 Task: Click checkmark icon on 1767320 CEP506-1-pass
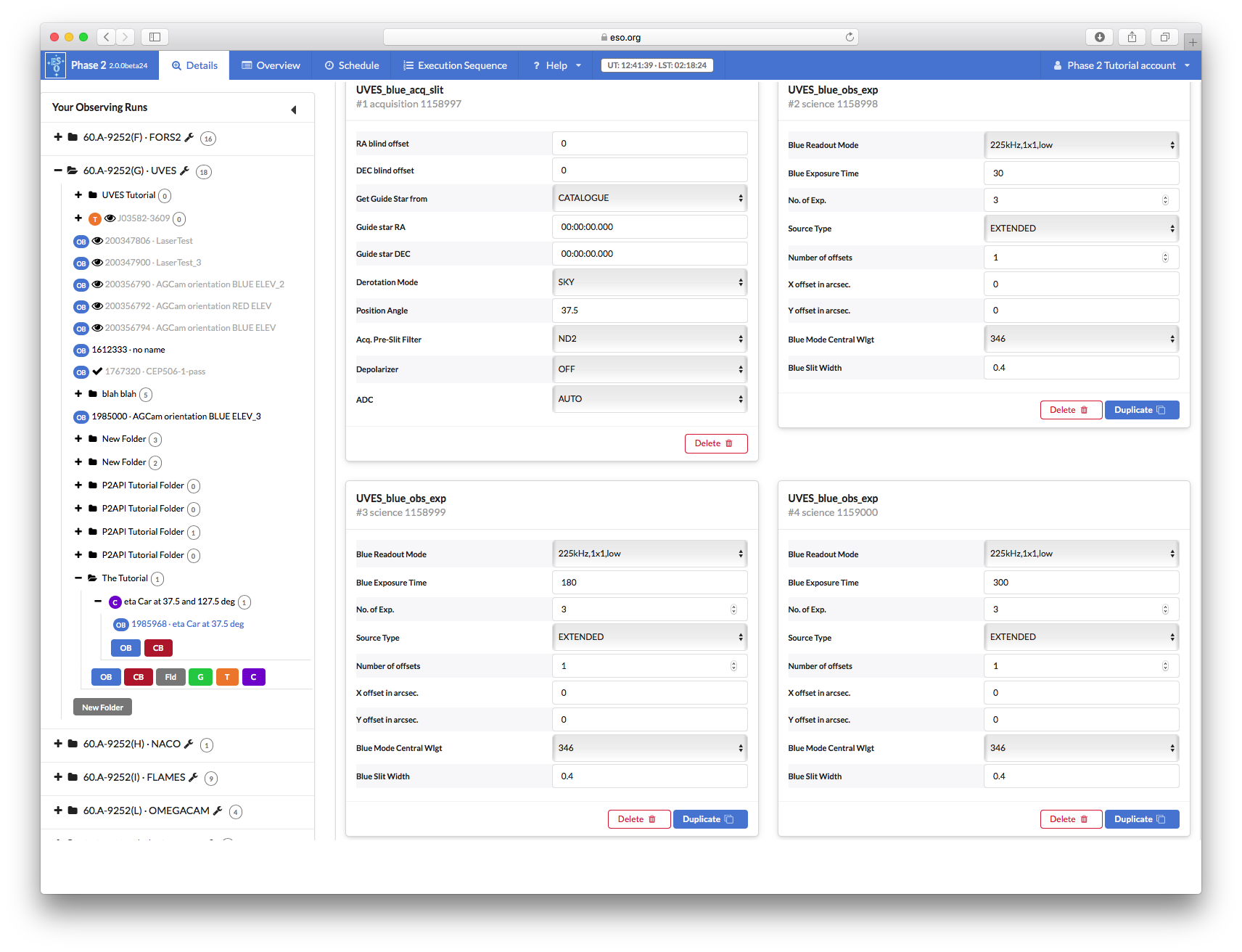coord(97,371)
